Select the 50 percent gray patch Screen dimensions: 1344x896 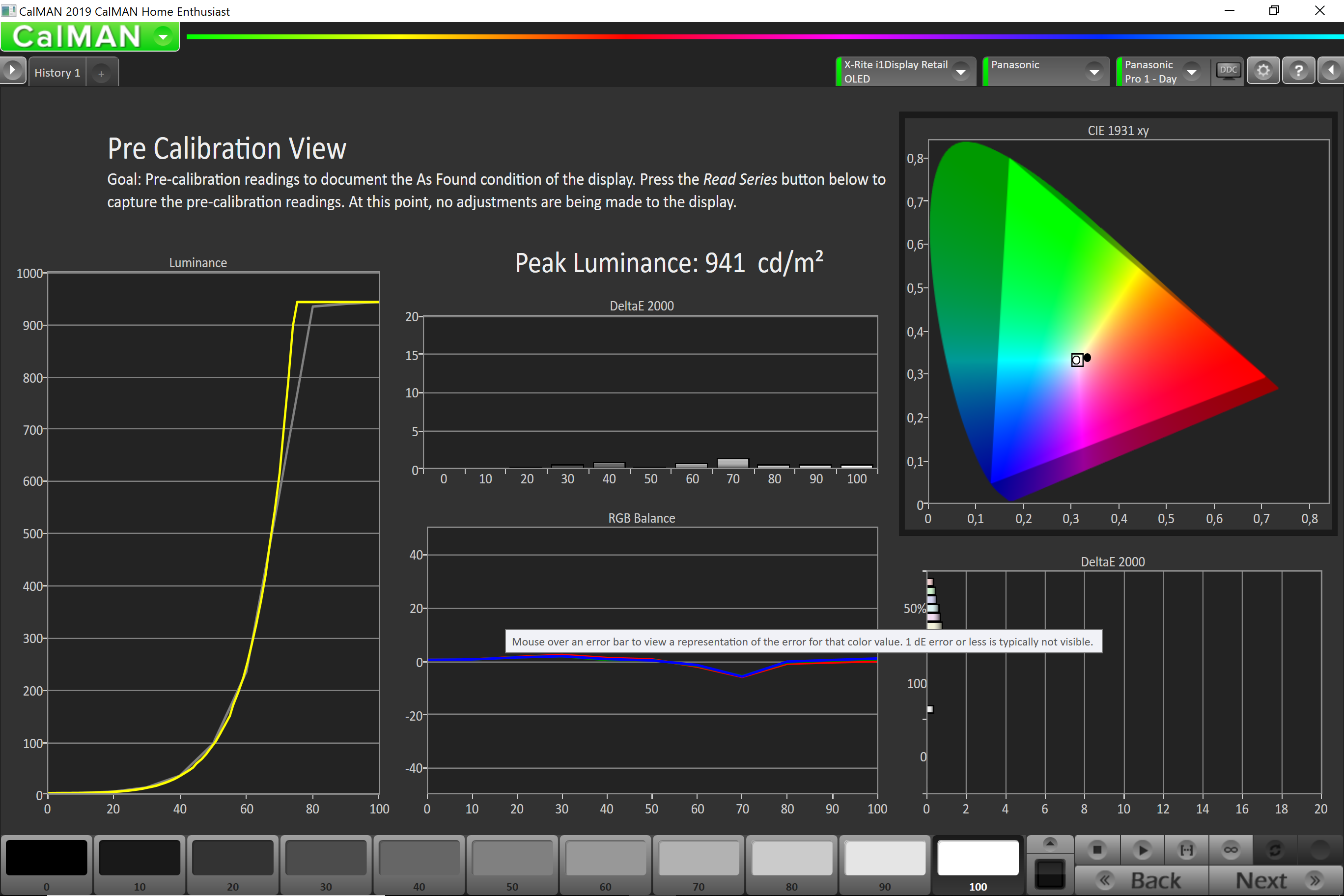pyautogui.click(x=512, y=865)
